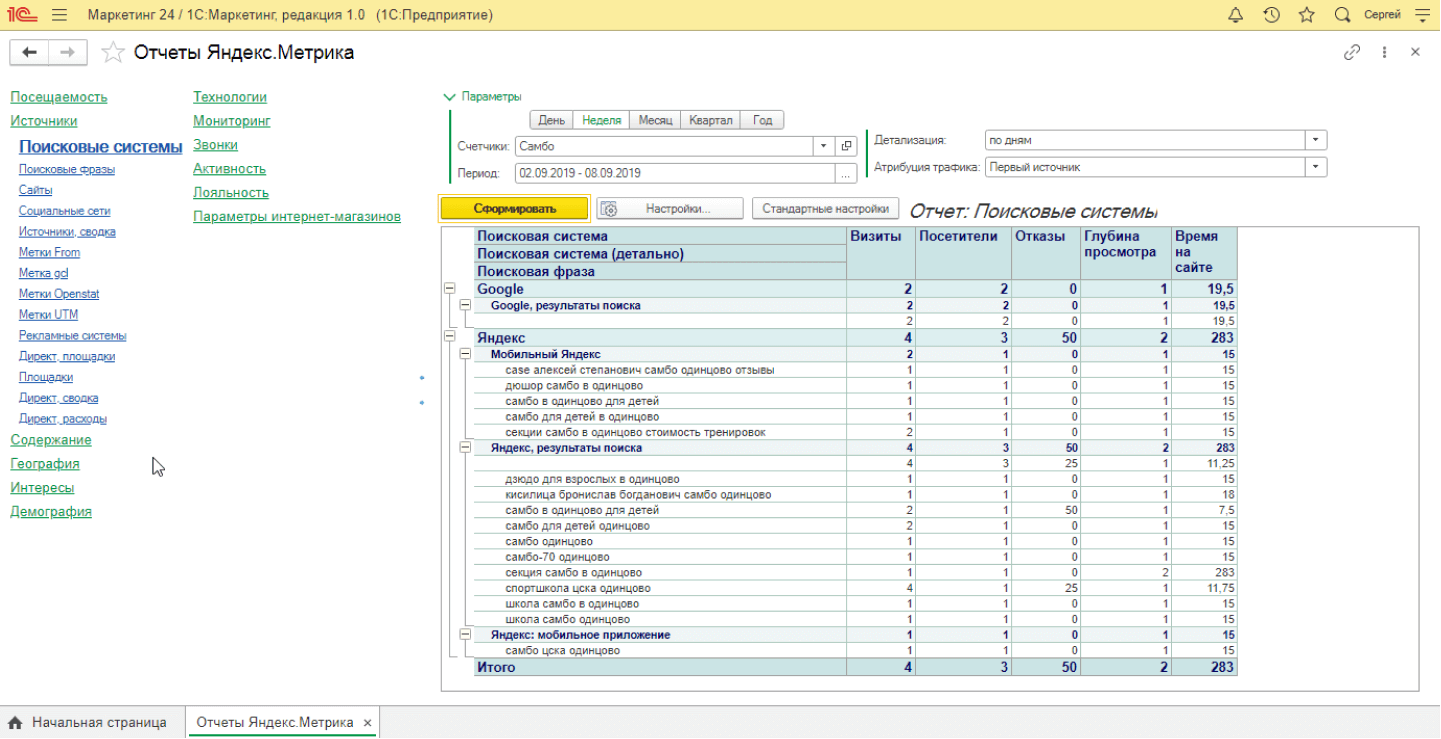Open favorites star in title bar
The height and width of the screenshot is (739, 1441).
(1306, 15)
